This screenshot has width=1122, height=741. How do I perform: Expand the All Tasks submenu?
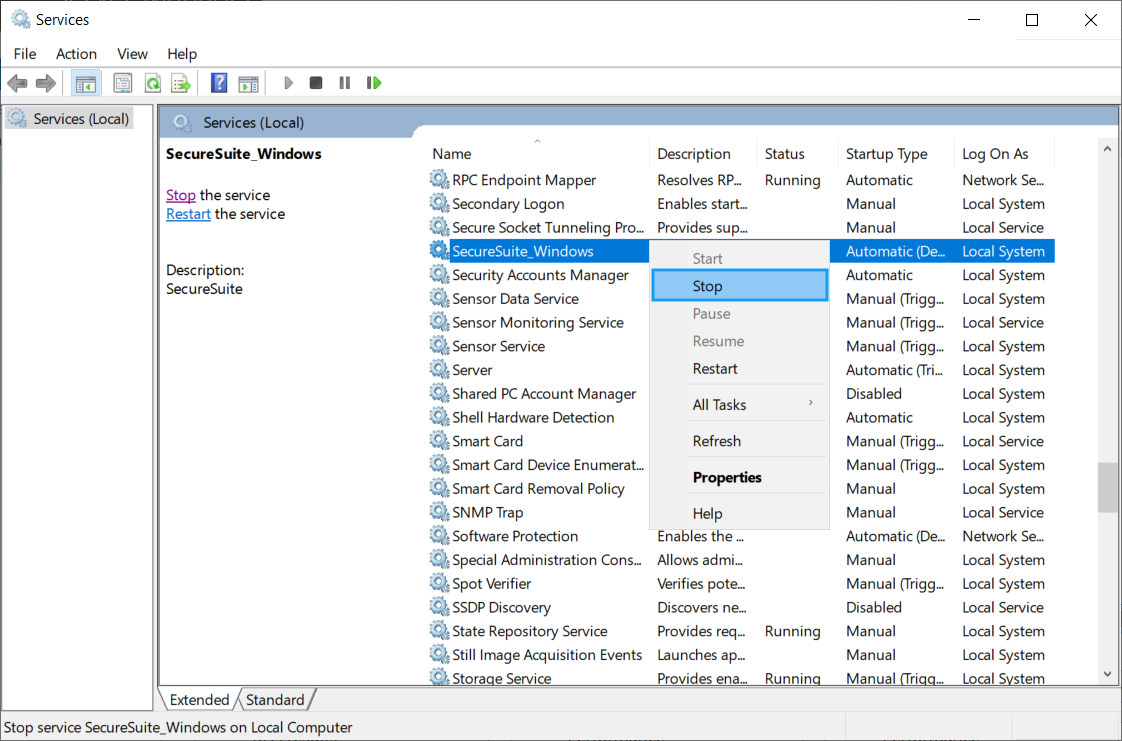pos(740,405)
